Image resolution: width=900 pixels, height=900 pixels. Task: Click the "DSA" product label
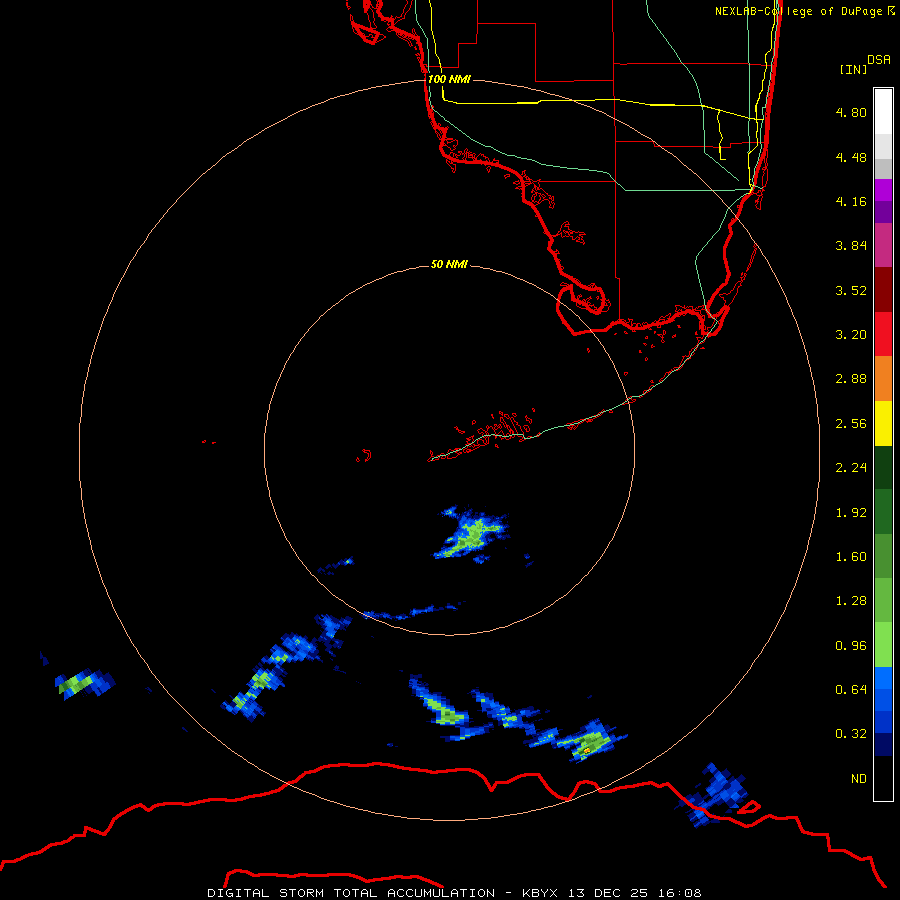(x=879, y=60)
